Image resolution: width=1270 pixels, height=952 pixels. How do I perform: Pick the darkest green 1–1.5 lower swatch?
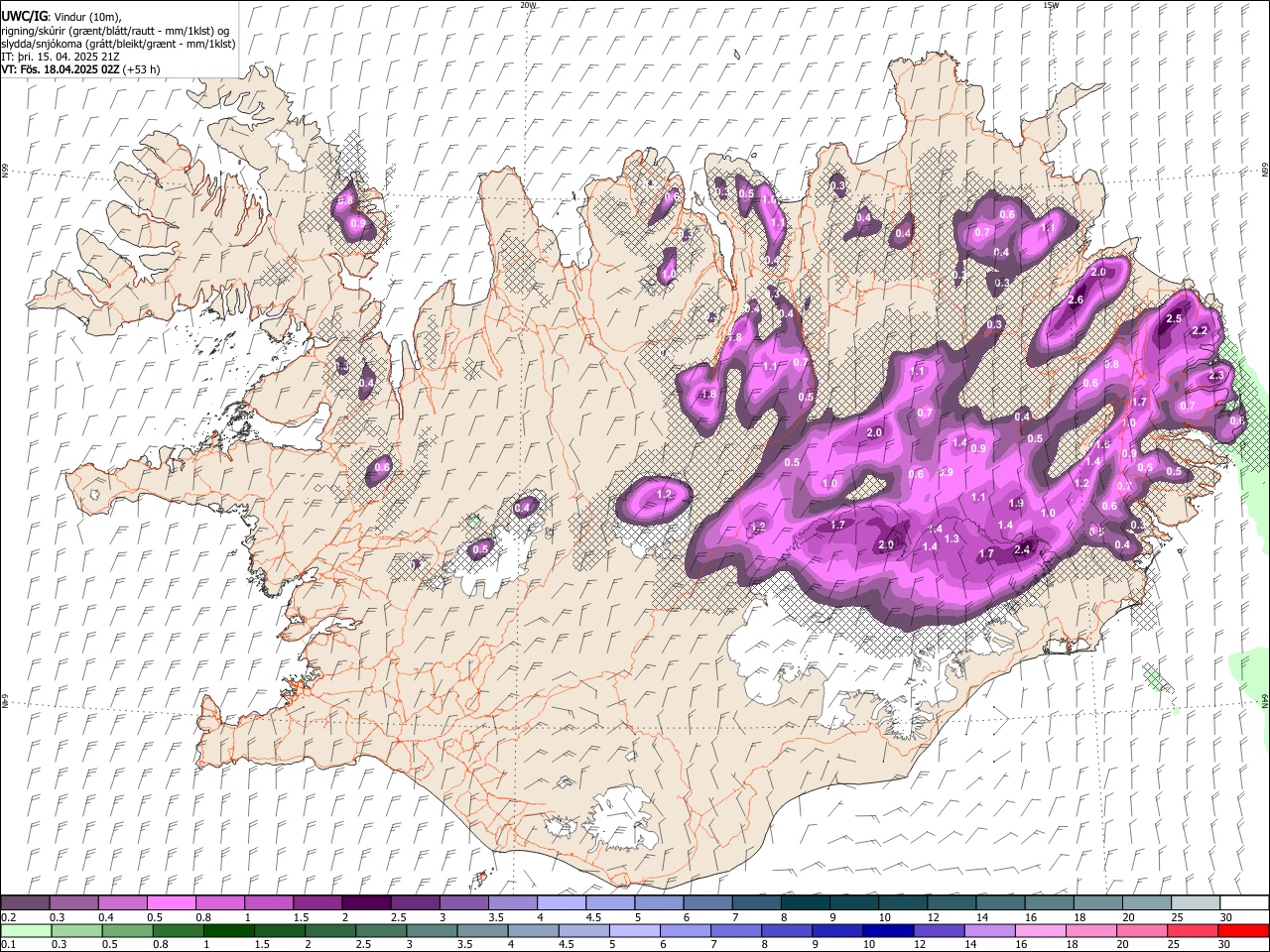click(228, 930)
